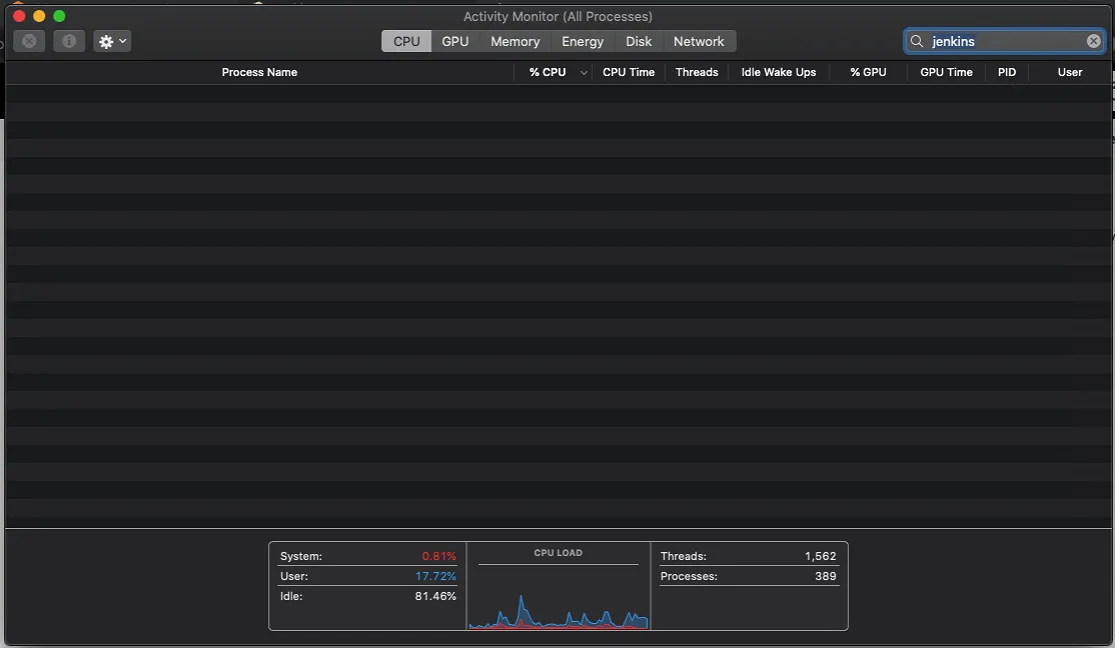Click the Idle 81.46% value

click(x=435, y=596)
